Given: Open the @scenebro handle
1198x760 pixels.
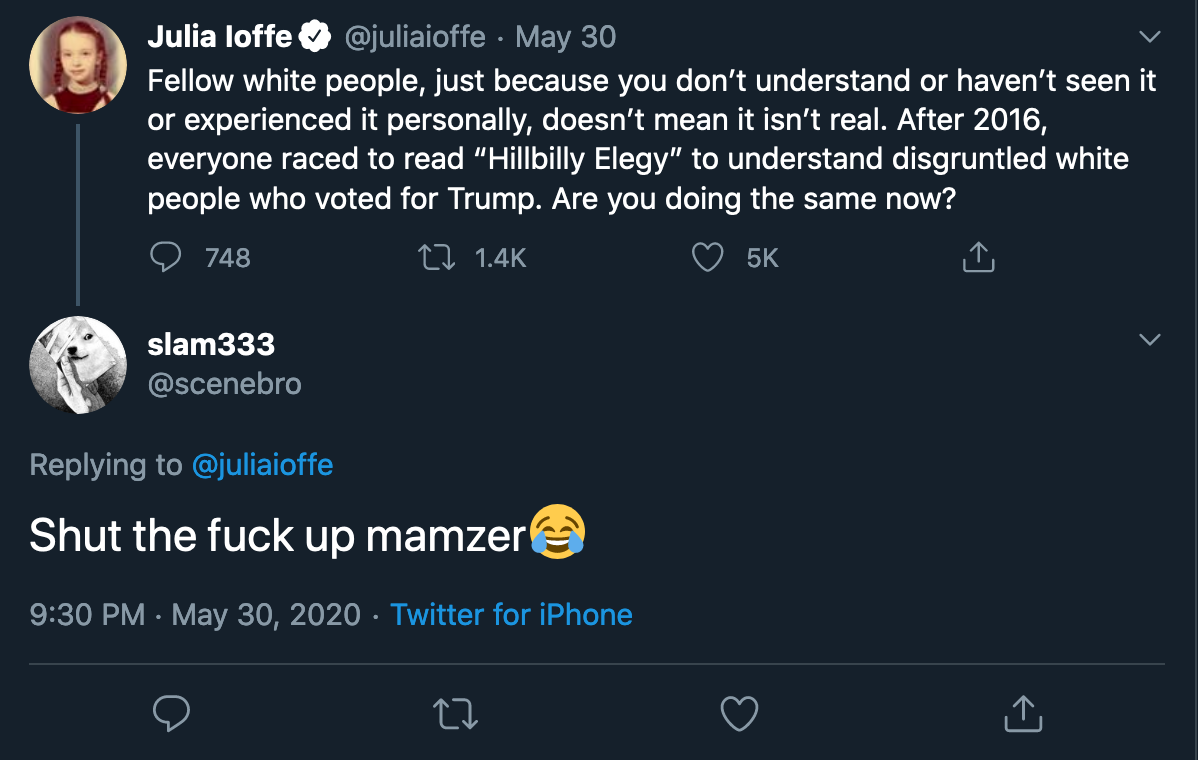Looking at the screenshot, I should (224, 383).
